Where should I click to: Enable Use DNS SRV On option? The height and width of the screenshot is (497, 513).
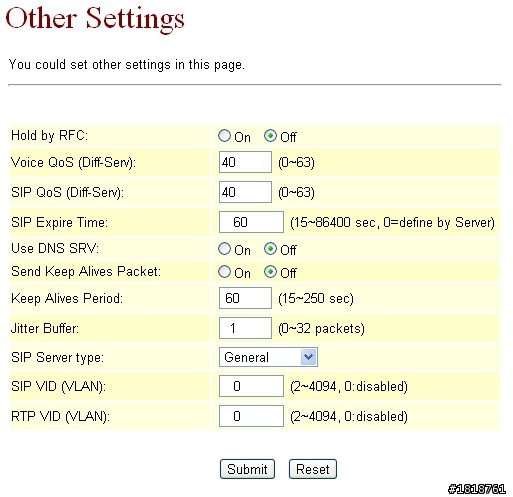(224, 249)
